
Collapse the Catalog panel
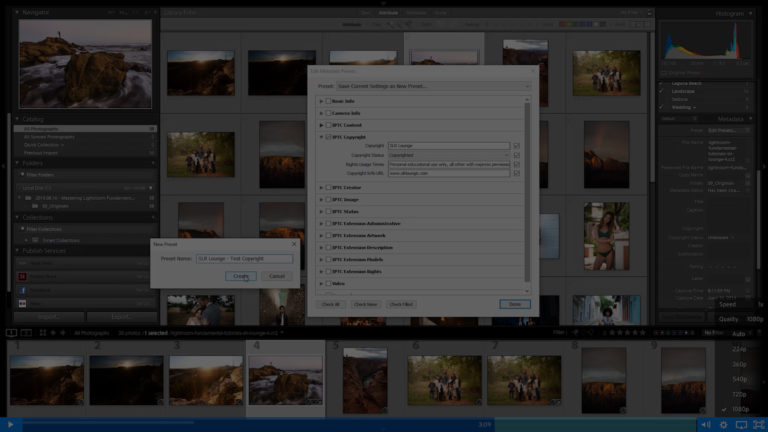(x=17, y=119)
